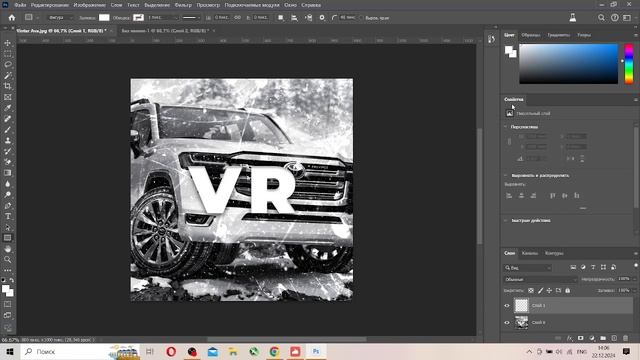
Task: Select the Path Selection tool
Action: click(7, 227)
